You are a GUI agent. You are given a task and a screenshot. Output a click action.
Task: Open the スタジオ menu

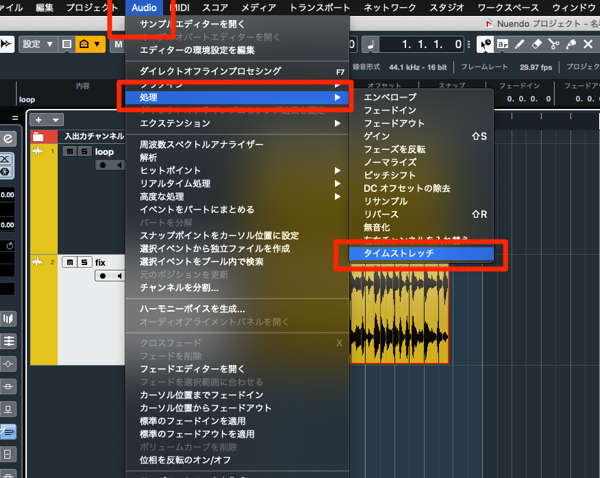447,8
